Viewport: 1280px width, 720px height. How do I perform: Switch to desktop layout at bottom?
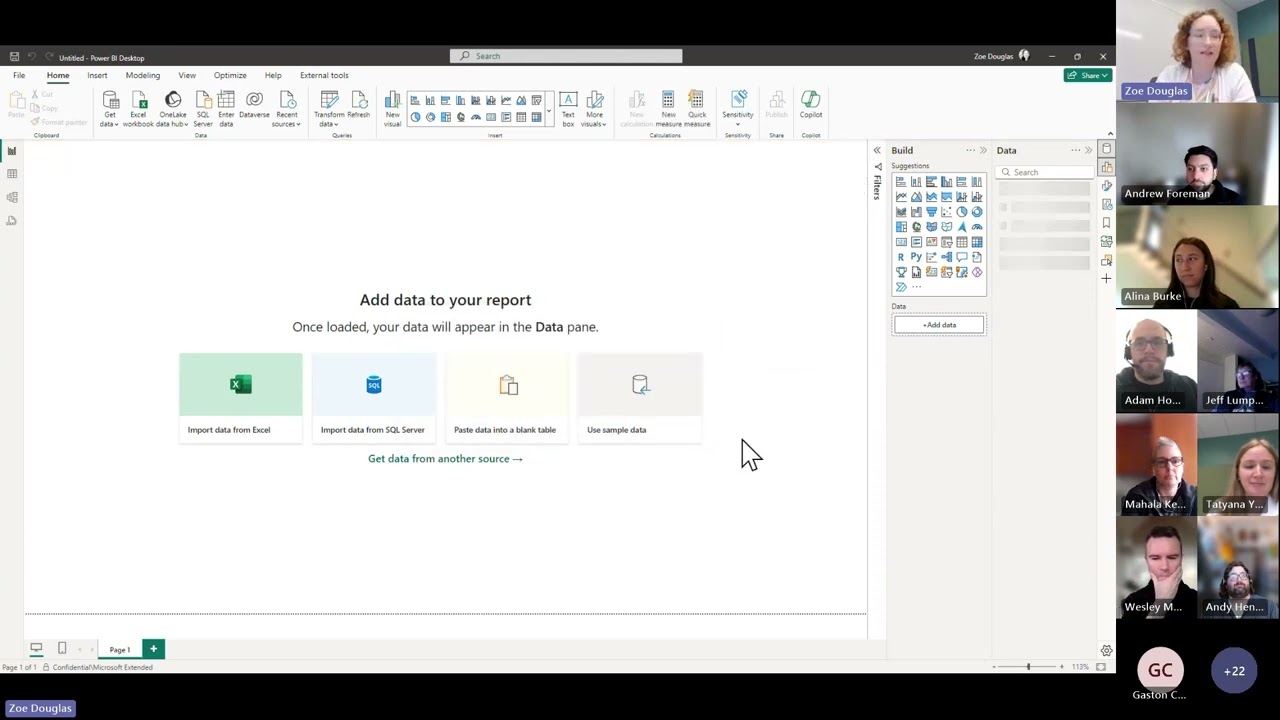click(36, 648)
